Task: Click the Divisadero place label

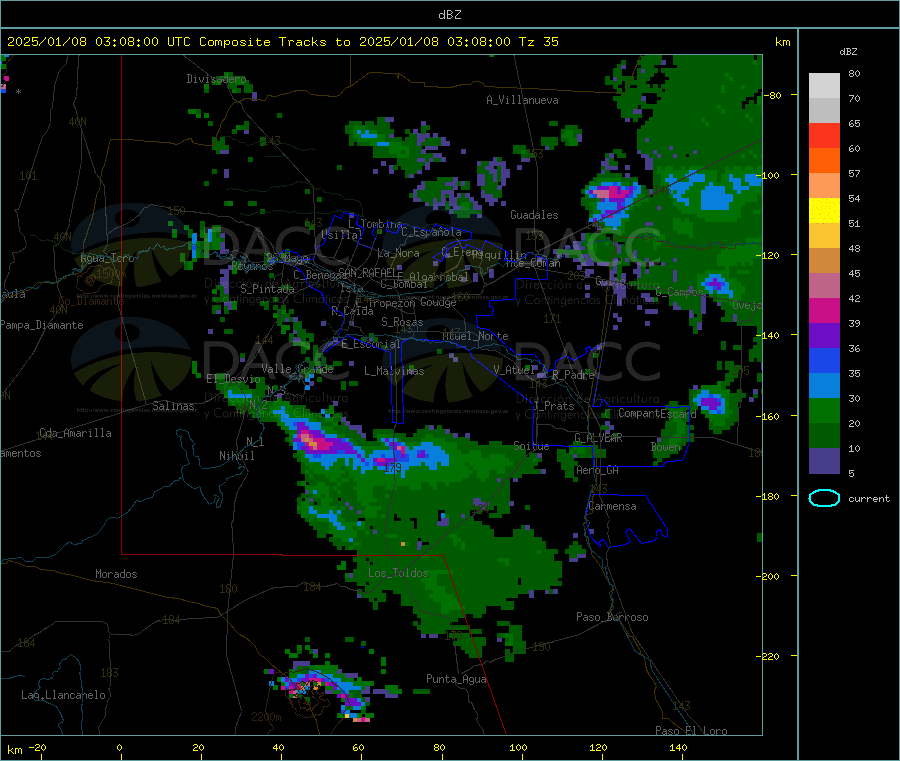Action: tap(216, 79)
